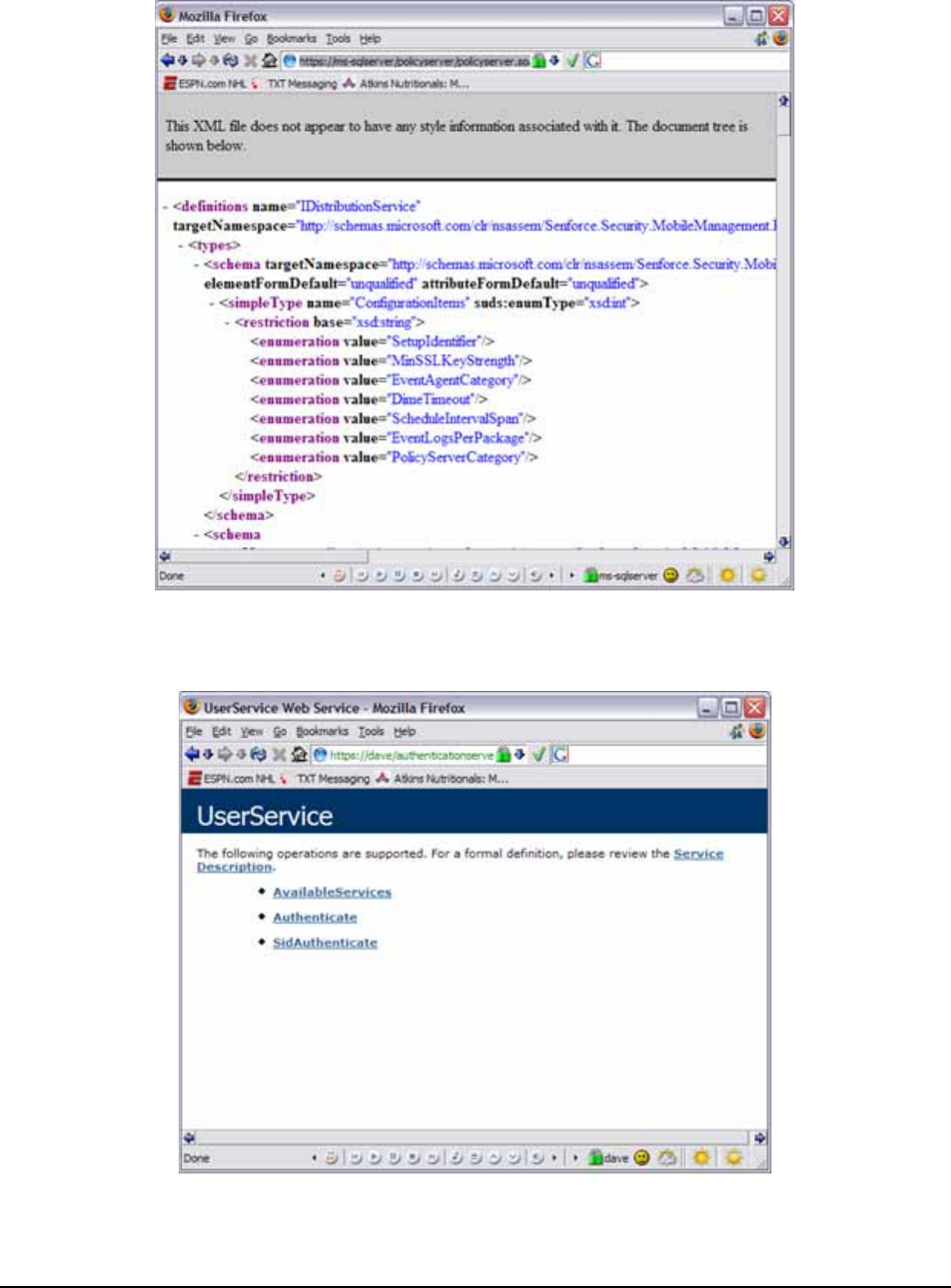The height and width of the screenshot is (1288, 951).
Task: Click URL address field in top window
Action: (x=413, y=60)
